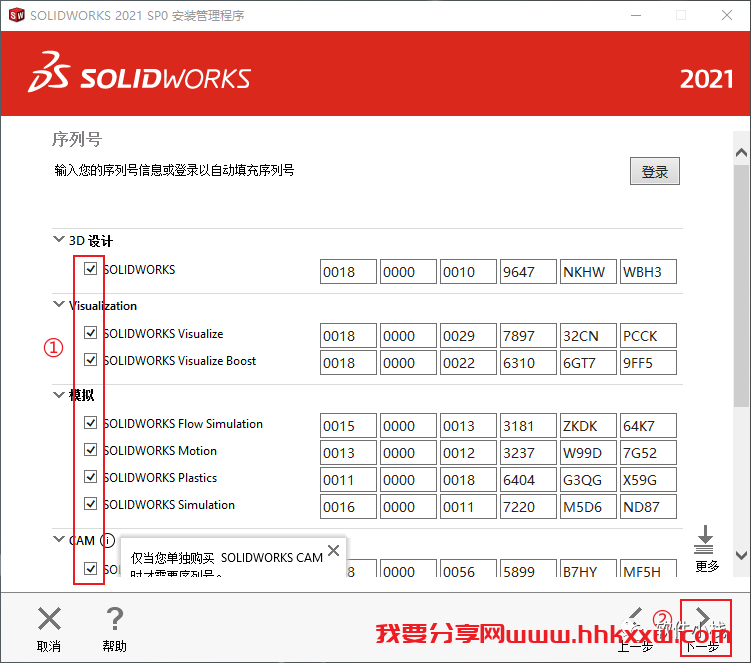Click Flow Simulation field 3181
This screenshot has height=663, width=751.
(528, 425)
